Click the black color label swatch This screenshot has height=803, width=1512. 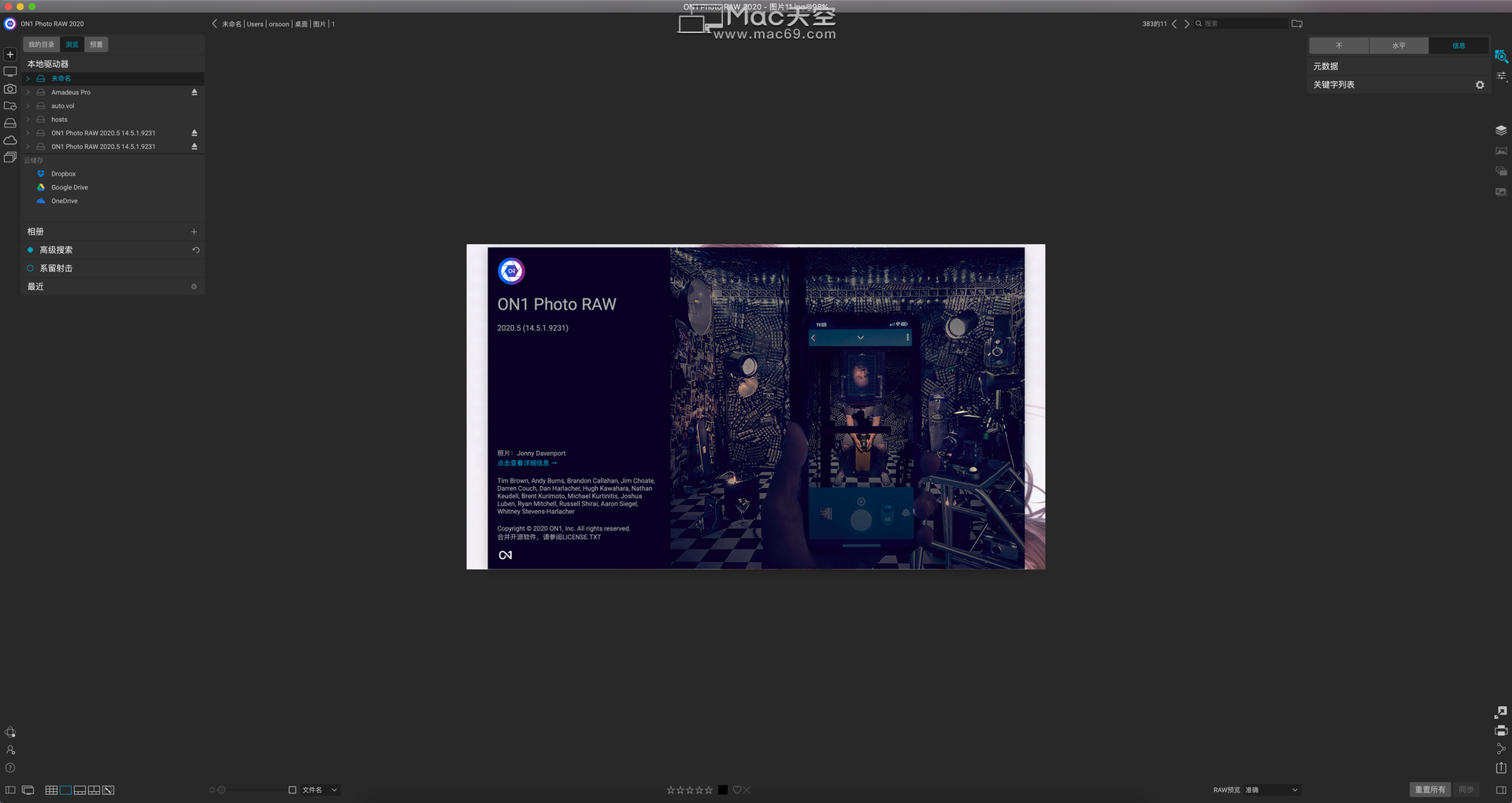723,790
